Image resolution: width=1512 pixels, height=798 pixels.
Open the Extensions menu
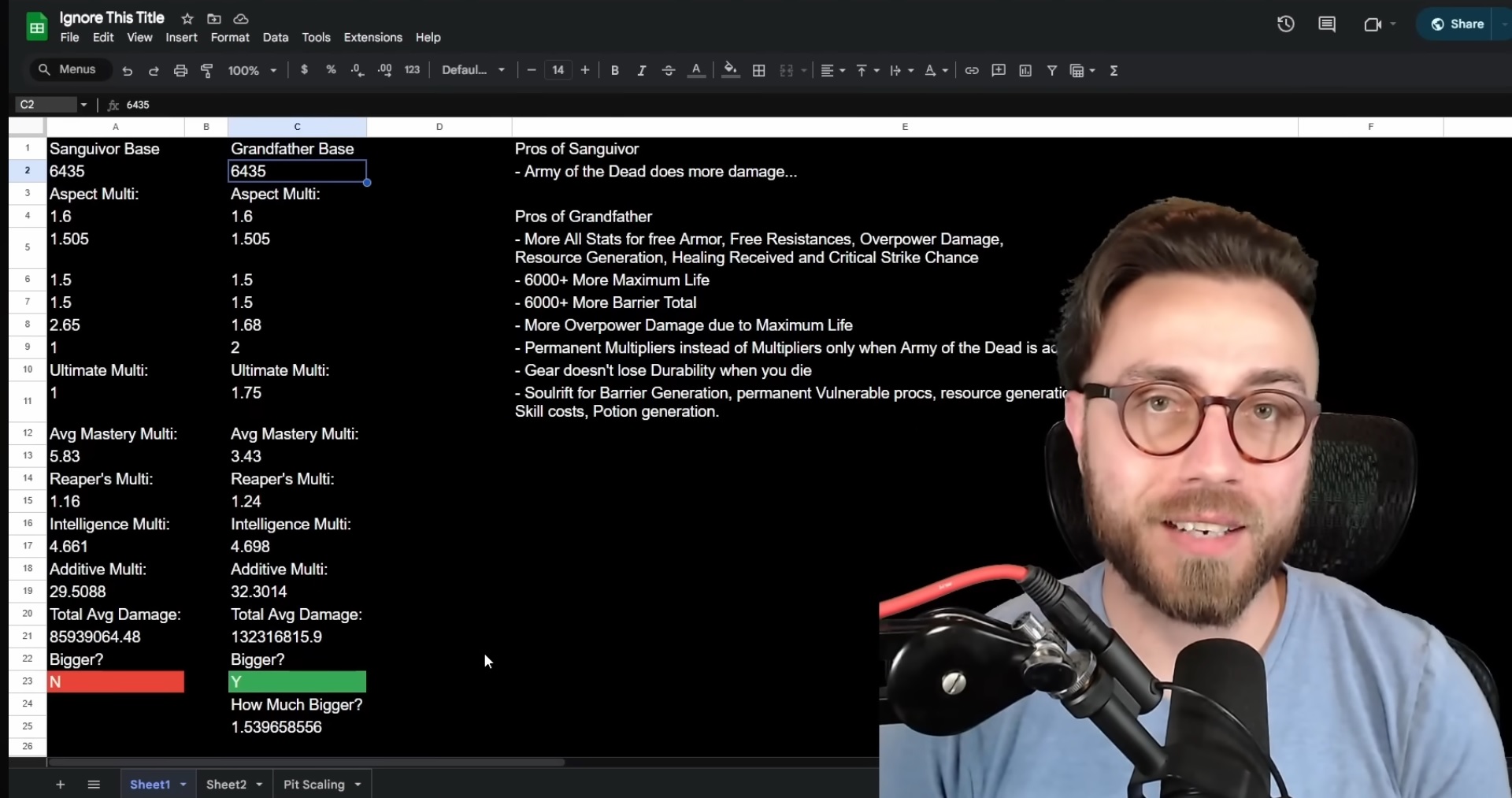[373, 37]
